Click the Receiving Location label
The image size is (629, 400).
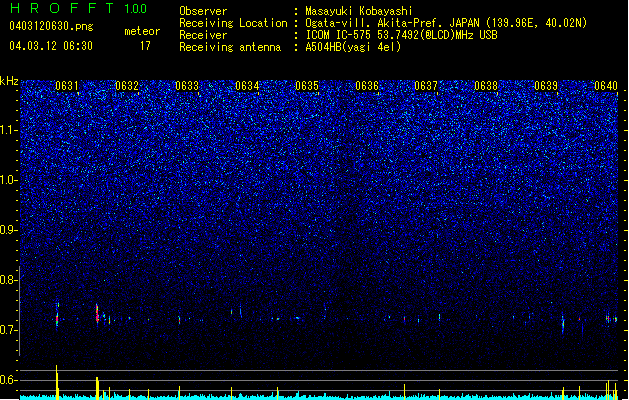coord(233,23)
